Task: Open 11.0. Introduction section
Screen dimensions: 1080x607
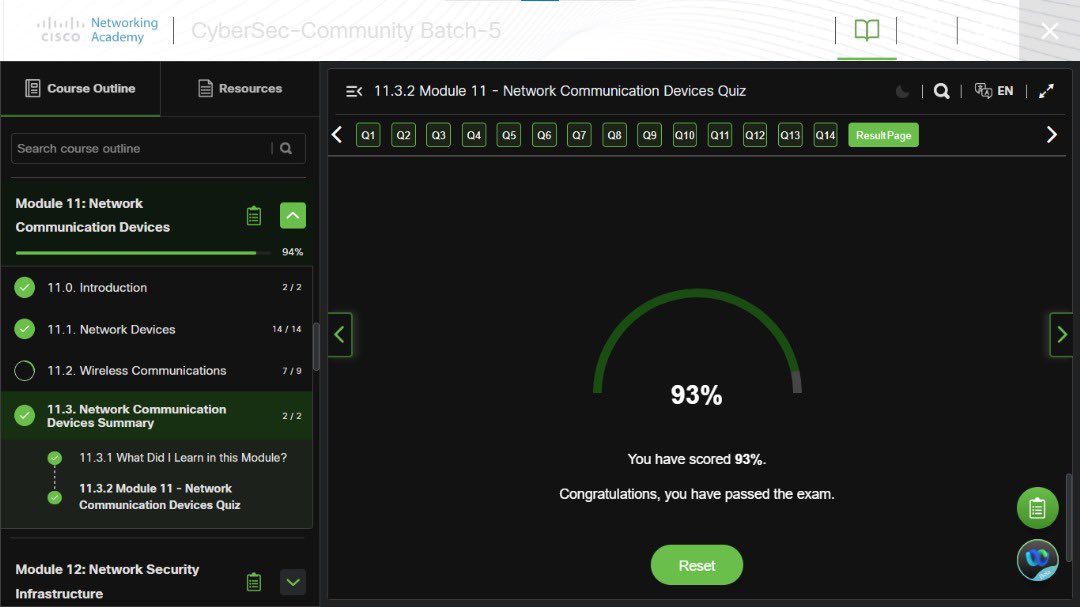Action: 157,287
